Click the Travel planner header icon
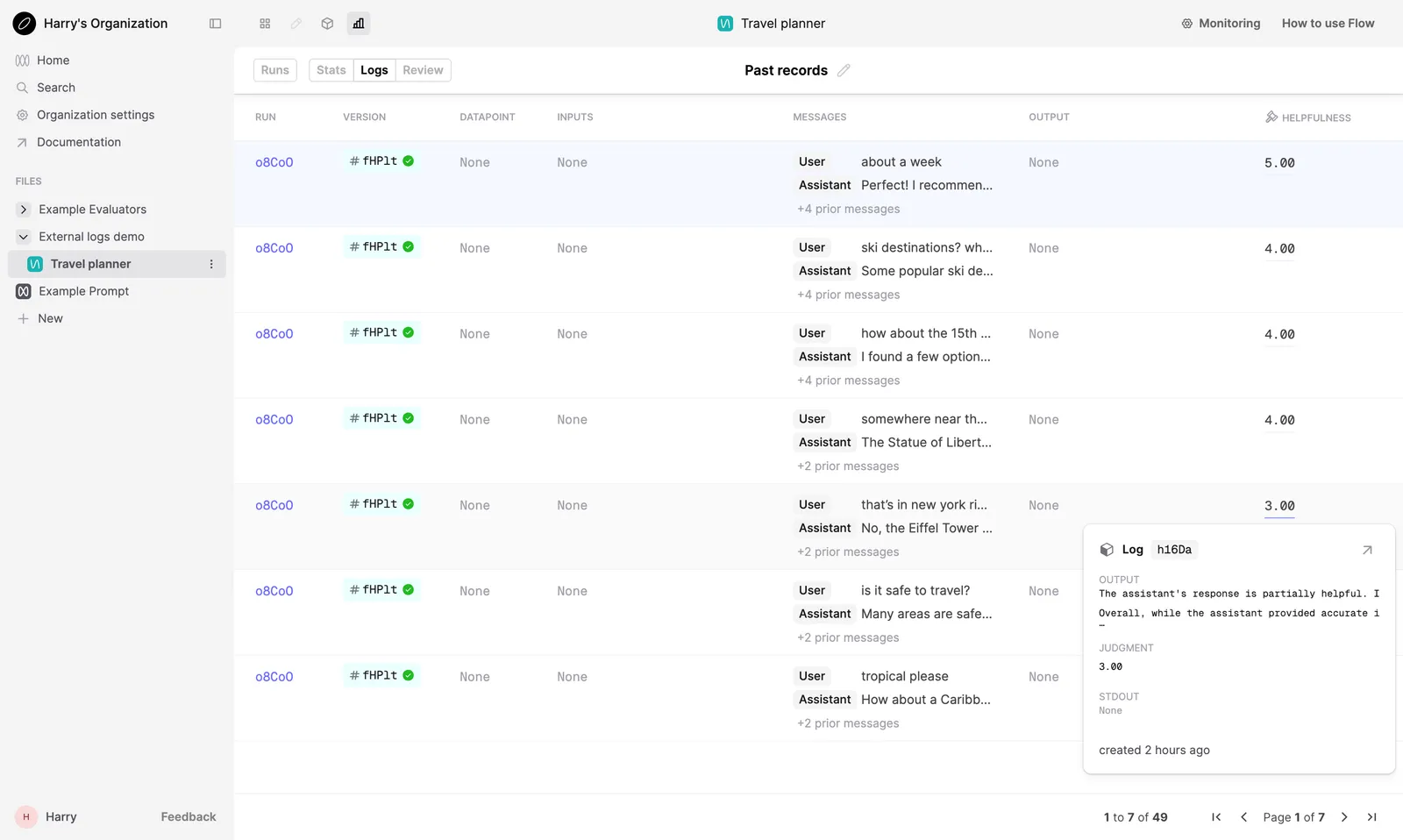The image size is (1403, 840). pos(725,24)
